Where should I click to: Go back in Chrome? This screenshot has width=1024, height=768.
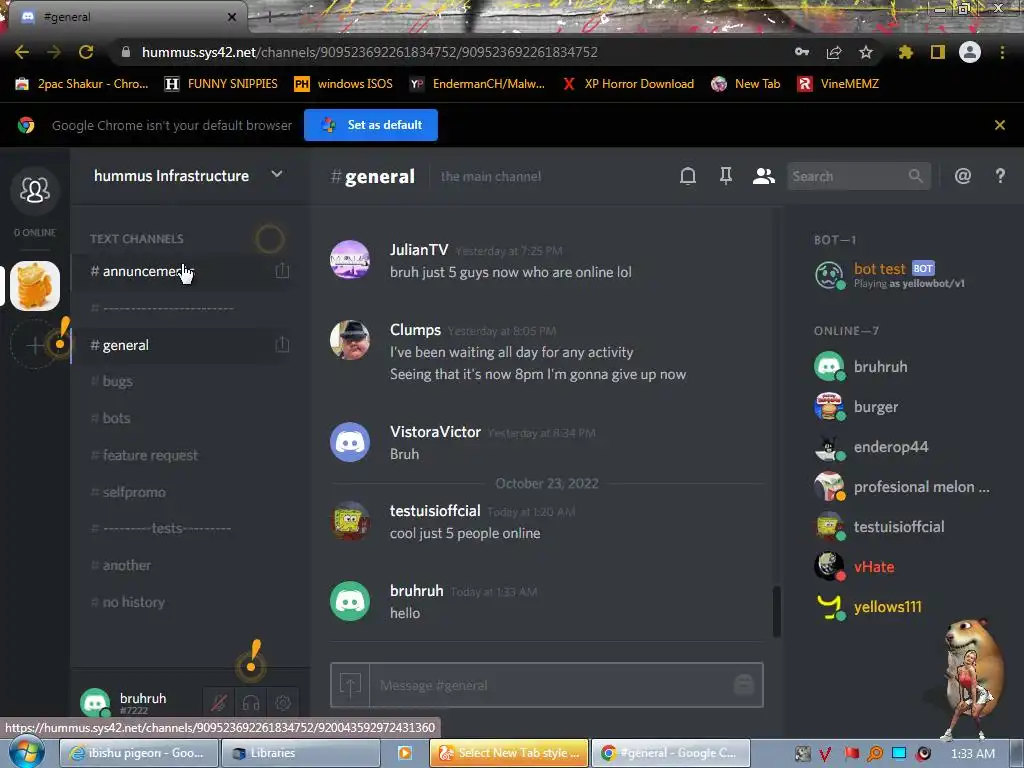point(22,52)
